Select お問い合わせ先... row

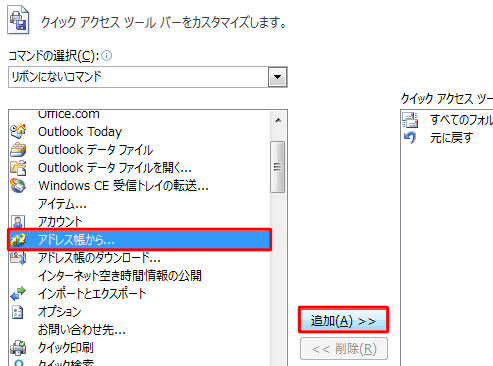click(139, 330)
